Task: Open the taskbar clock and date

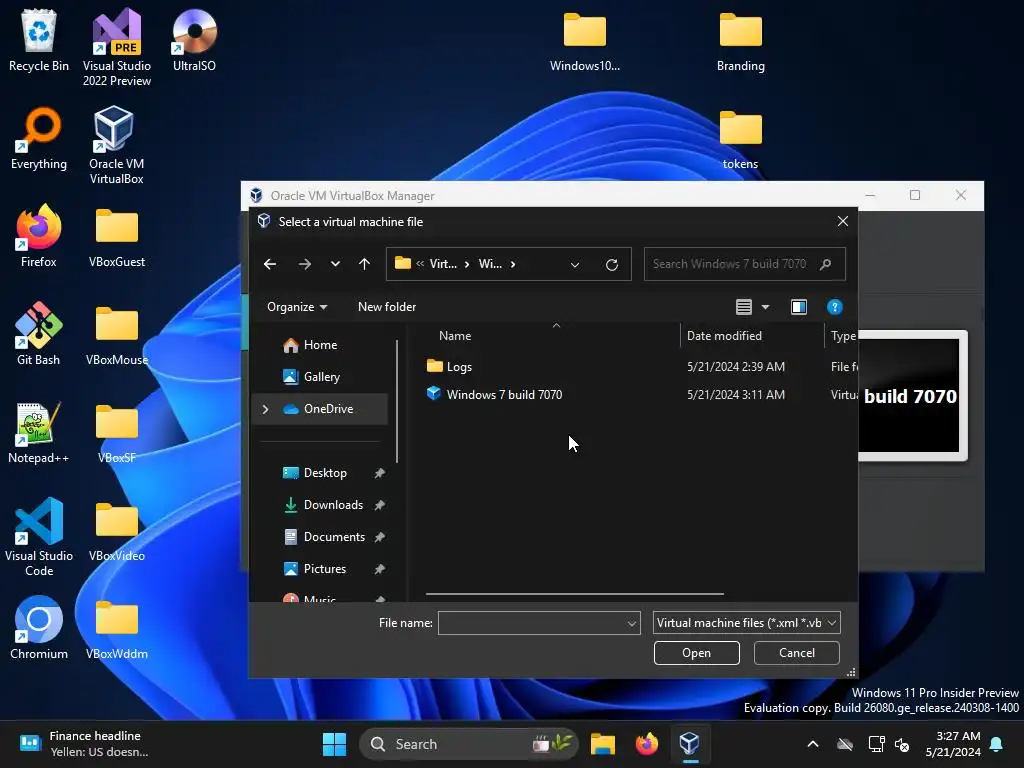Action: 953,744
